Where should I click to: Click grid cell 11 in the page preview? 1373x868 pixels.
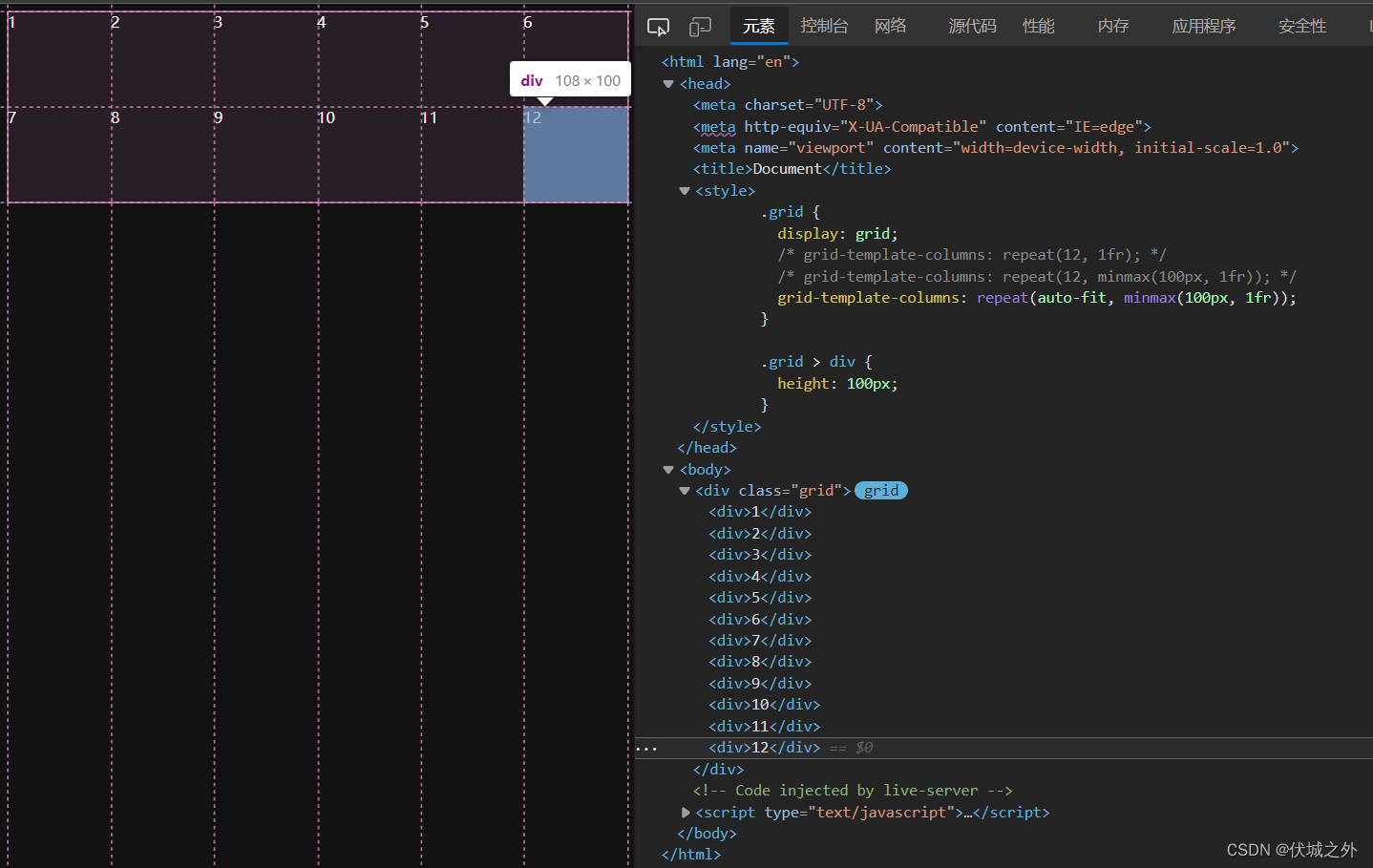coord(472,155)
